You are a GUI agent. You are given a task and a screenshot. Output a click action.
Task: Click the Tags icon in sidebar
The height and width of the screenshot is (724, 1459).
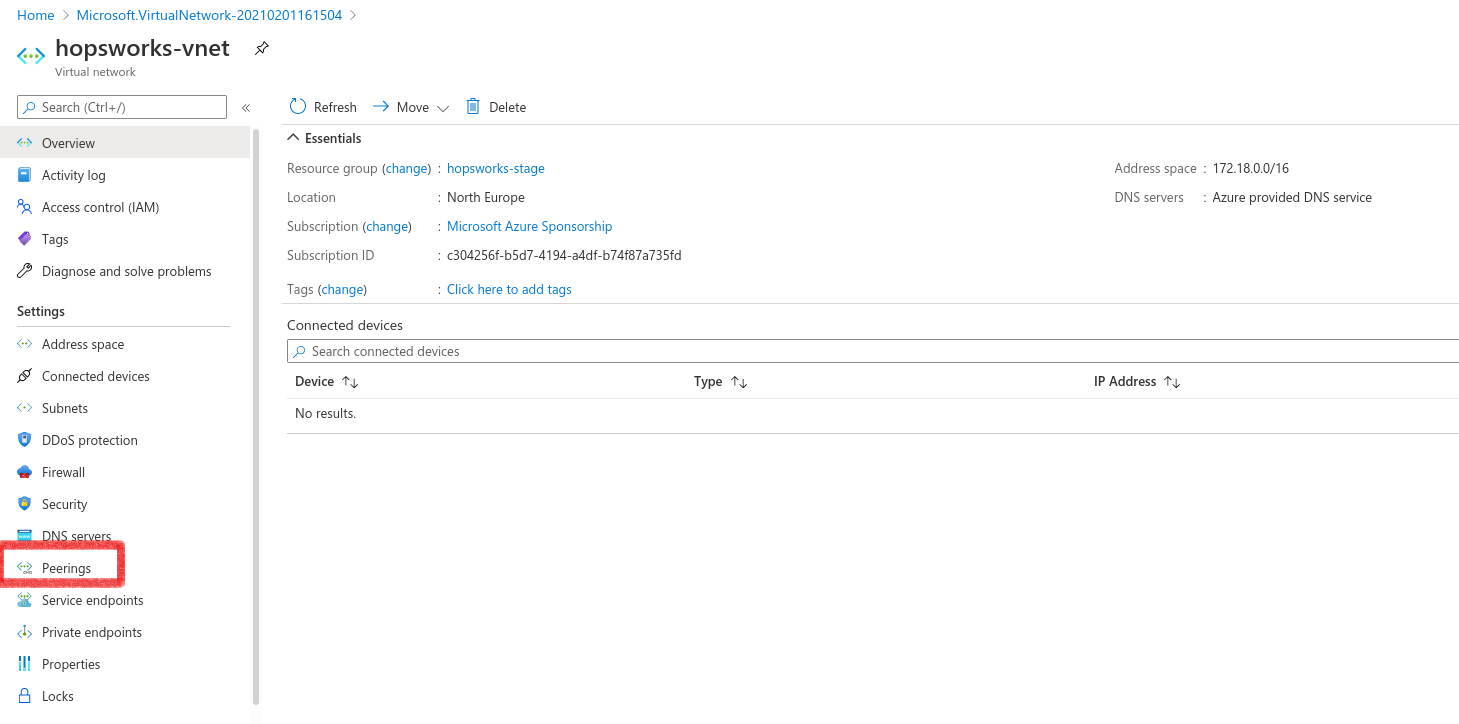[x=25, y=239]
